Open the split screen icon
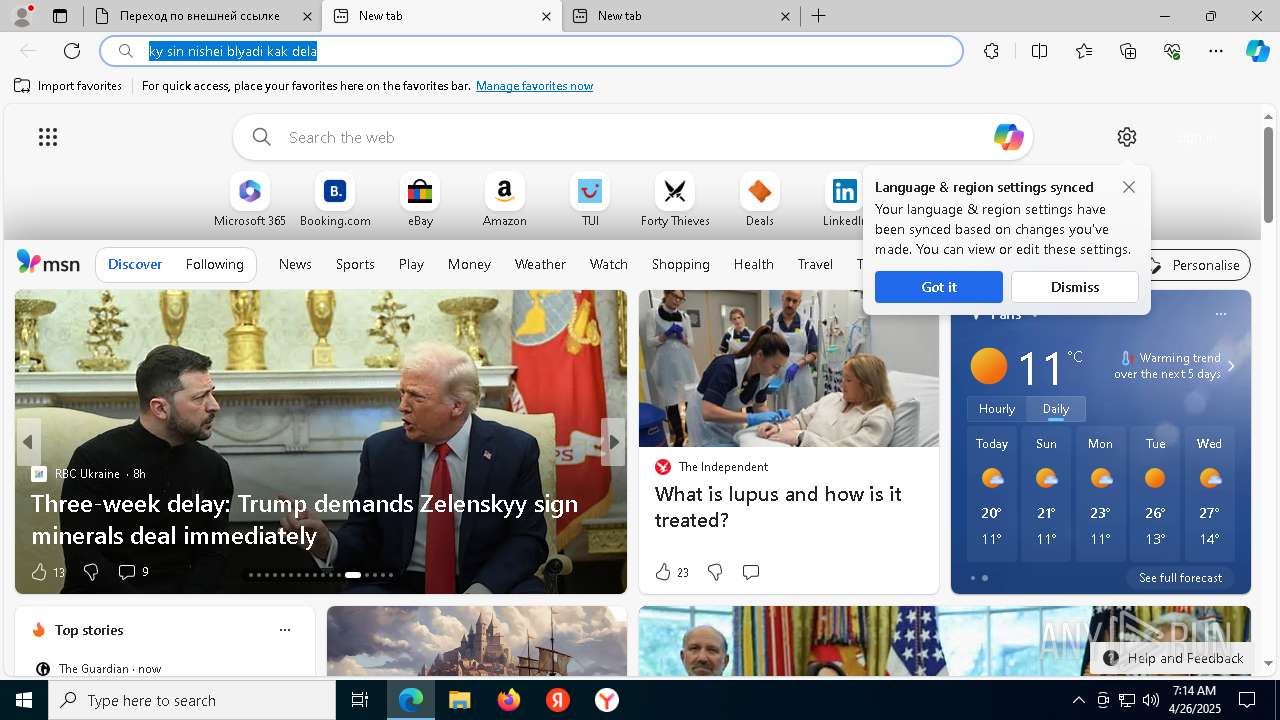This screenshot has width=1280, height=720. [1039, 51]
